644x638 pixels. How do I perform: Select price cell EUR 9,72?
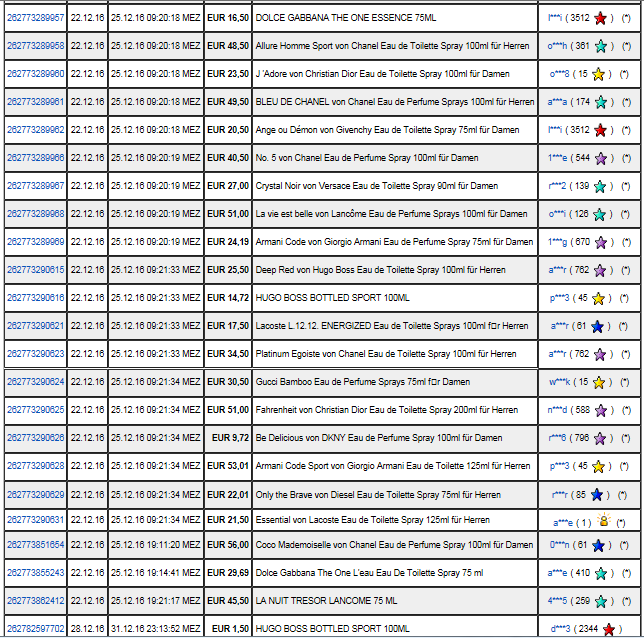pos(228,438)
